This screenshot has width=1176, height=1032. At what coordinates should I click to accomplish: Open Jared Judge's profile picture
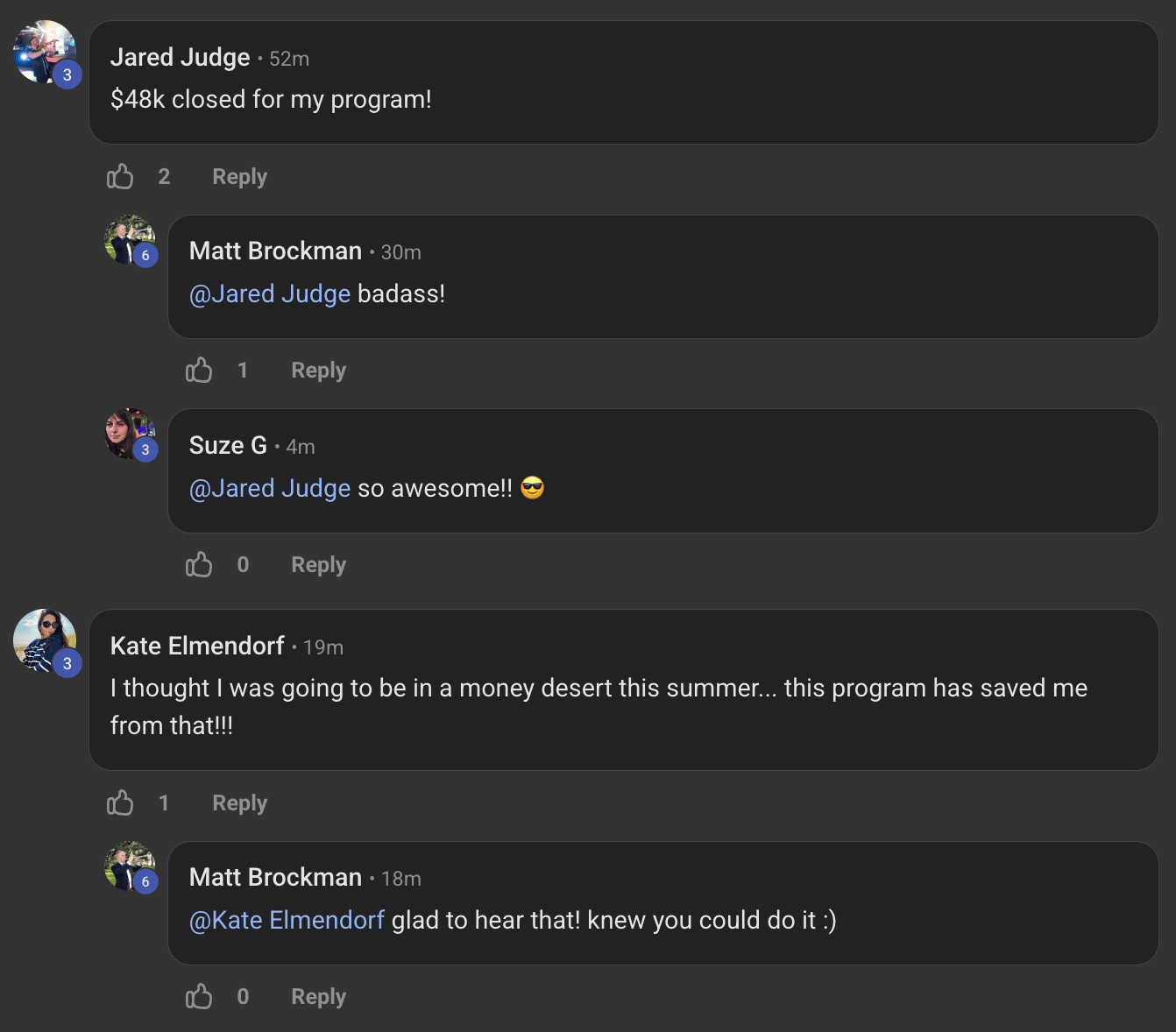coord(45,52)
